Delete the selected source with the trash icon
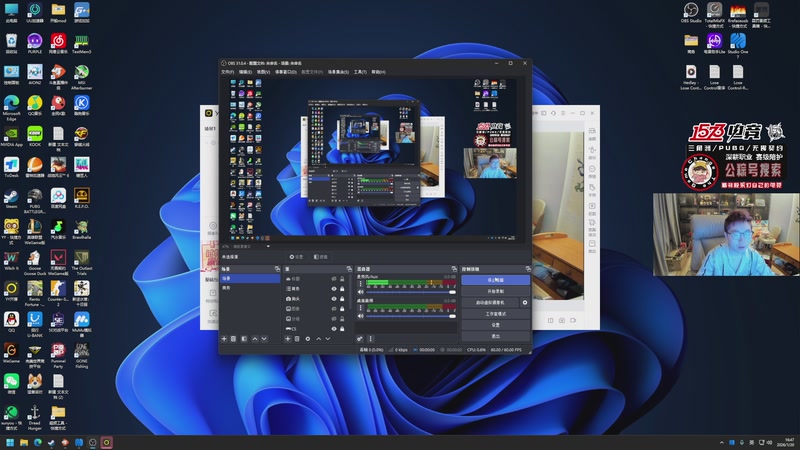The width and height of the screenshot is (800, 450). (297, 339)
